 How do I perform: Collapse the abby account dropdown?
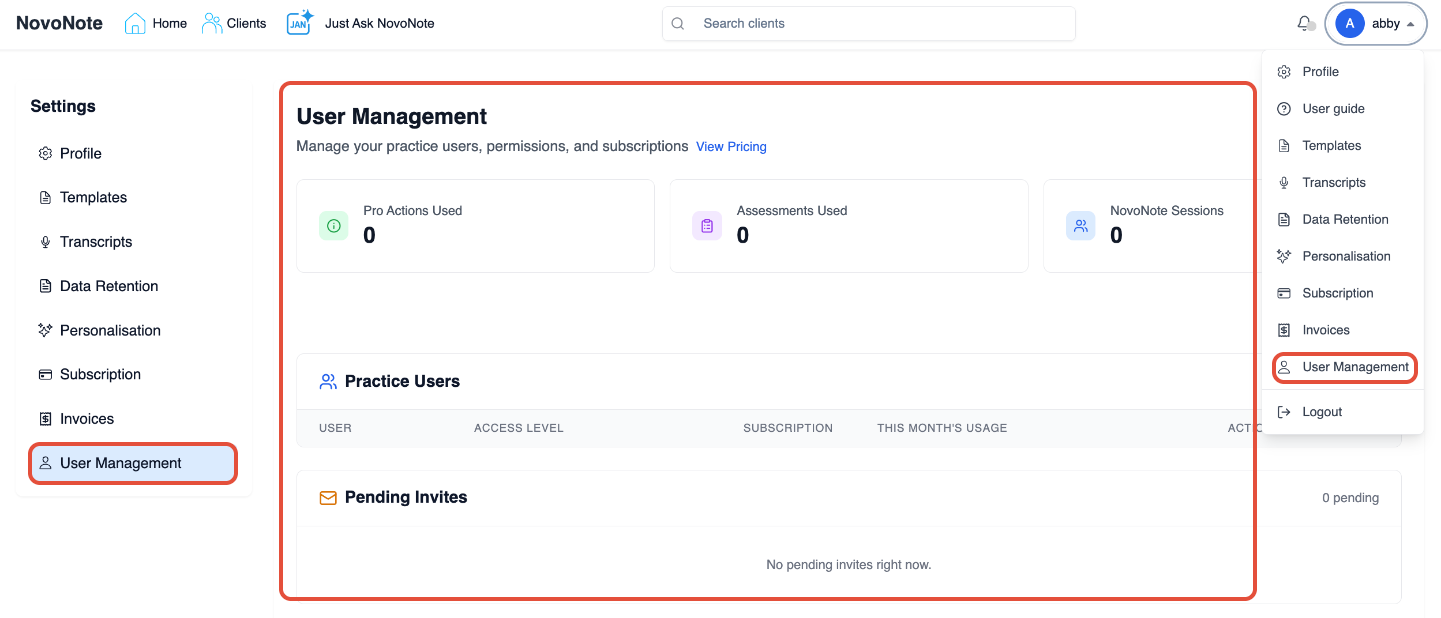click(x=1376, y=24)
